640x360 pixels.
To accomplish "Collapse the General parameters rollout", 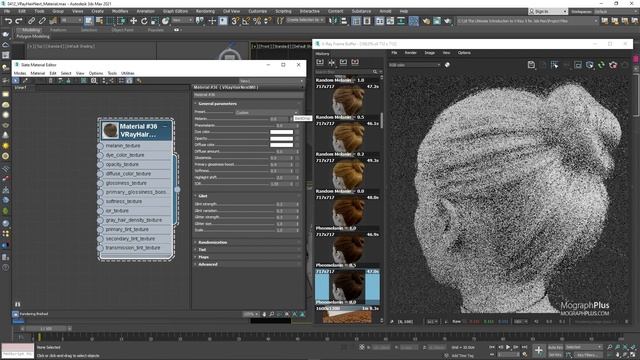I will pyautogui.click(x=248, y=104).
